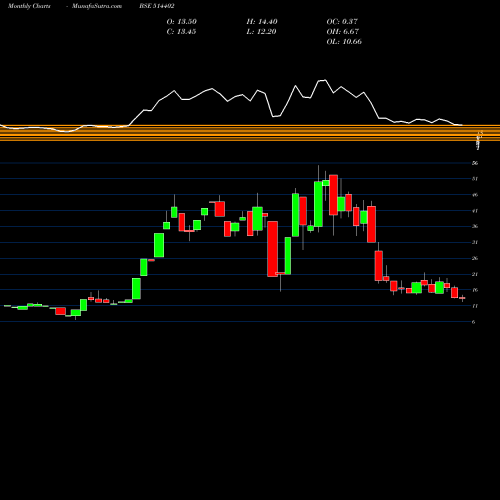The width and height of the screenshot is (500, 500).
Task: Click the price axis label '21'
Action: point(475,274)
